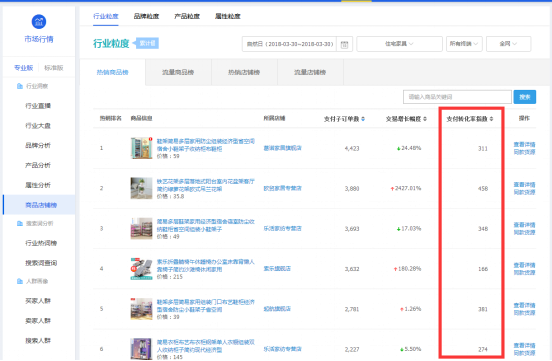Open 搜索人群 in sidebar
This screenshot has height=361, width=552.
point(38,341)
